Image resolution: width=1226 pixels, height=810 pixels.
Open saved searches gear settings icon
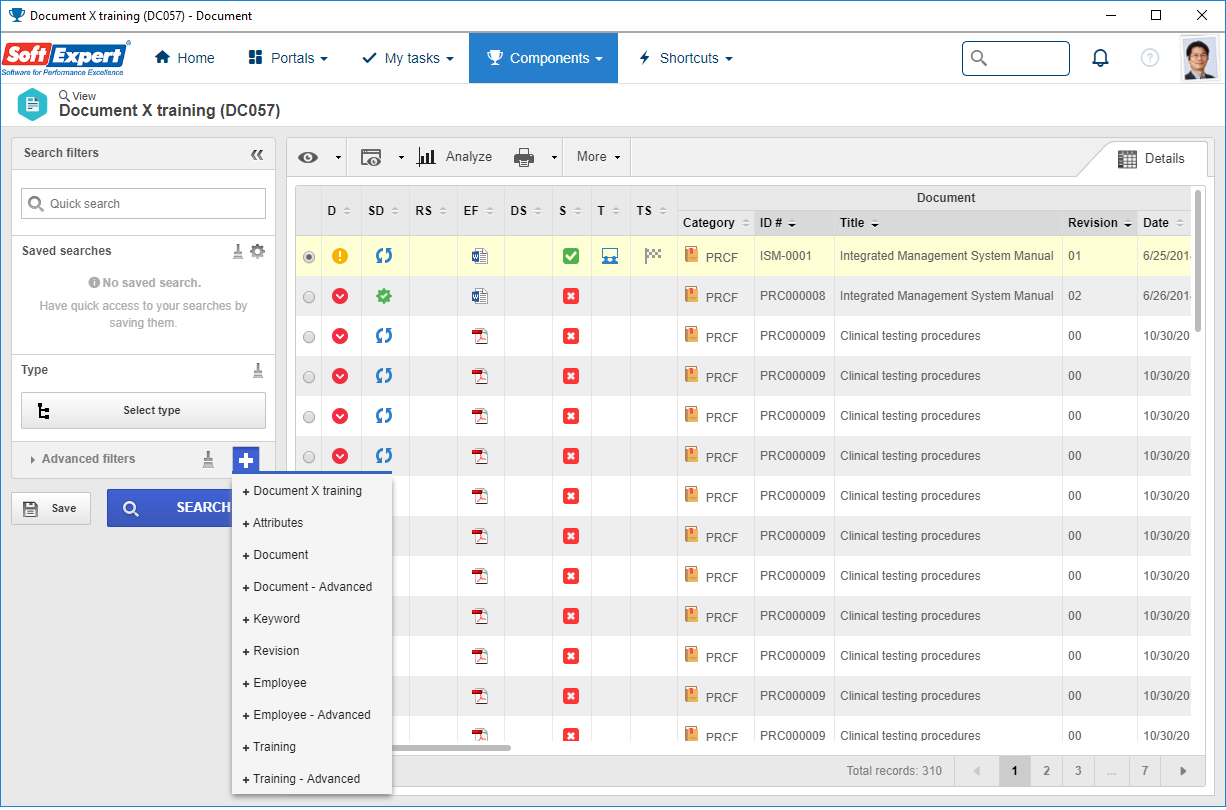click(x=258, y=251)
